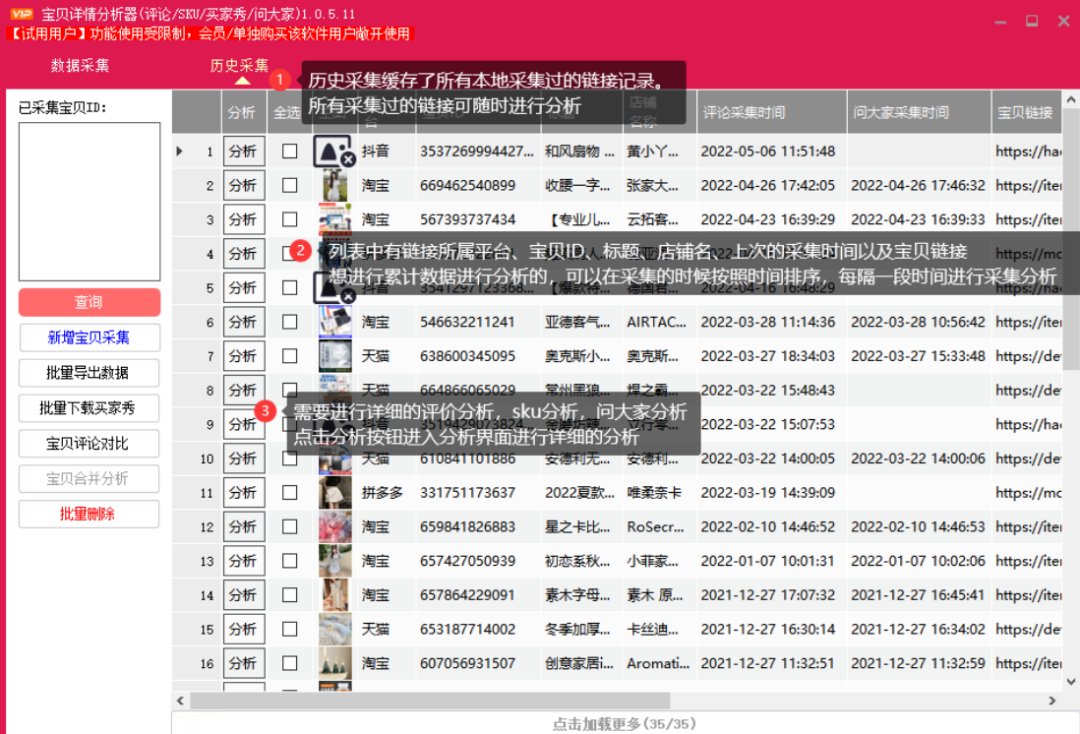Image resolution: width=1080 pixels, height=734 pixels.
Task: Click row 1 current-row arrow indicator
Action: [180, 152]
